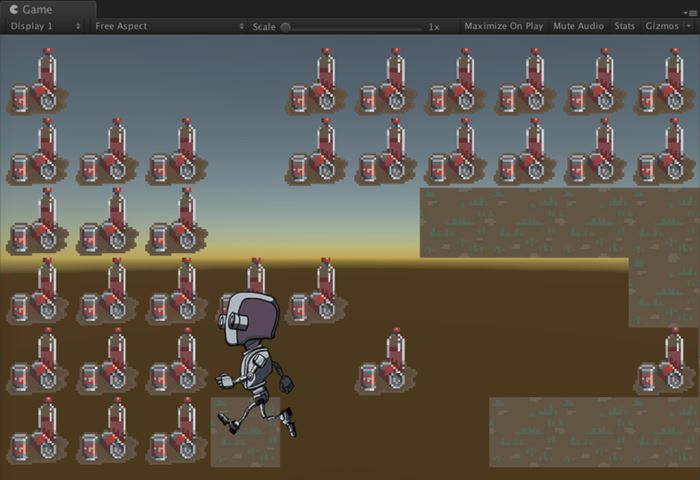The height and width of the screenshot is (480, 700).
Task: Click the bottle above the bottom-right platform
Action: (x=666, y=362)
